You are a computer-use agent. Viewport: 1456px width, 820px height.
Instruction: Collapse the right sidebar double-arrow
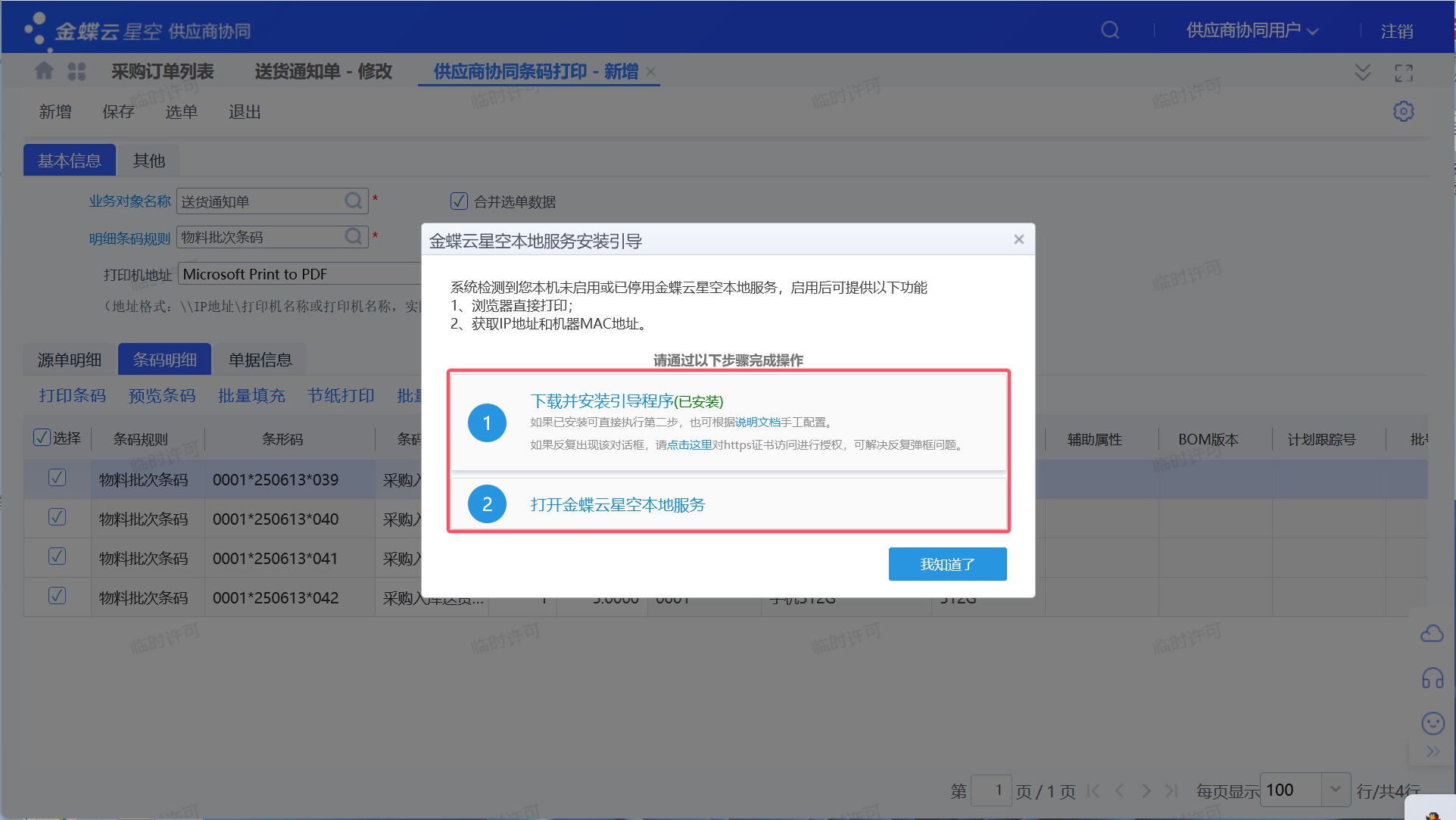pos(1433,752)
